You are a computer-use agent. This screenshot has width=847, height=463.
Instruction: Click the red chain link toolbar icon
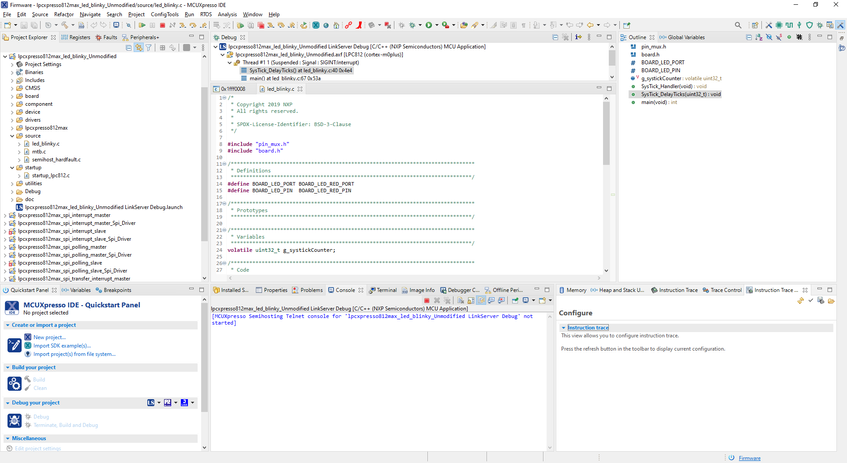pos(348,25)
